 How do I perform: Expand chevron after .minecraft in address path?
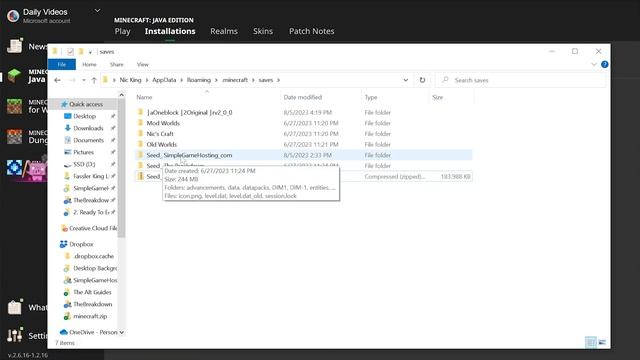253,80
